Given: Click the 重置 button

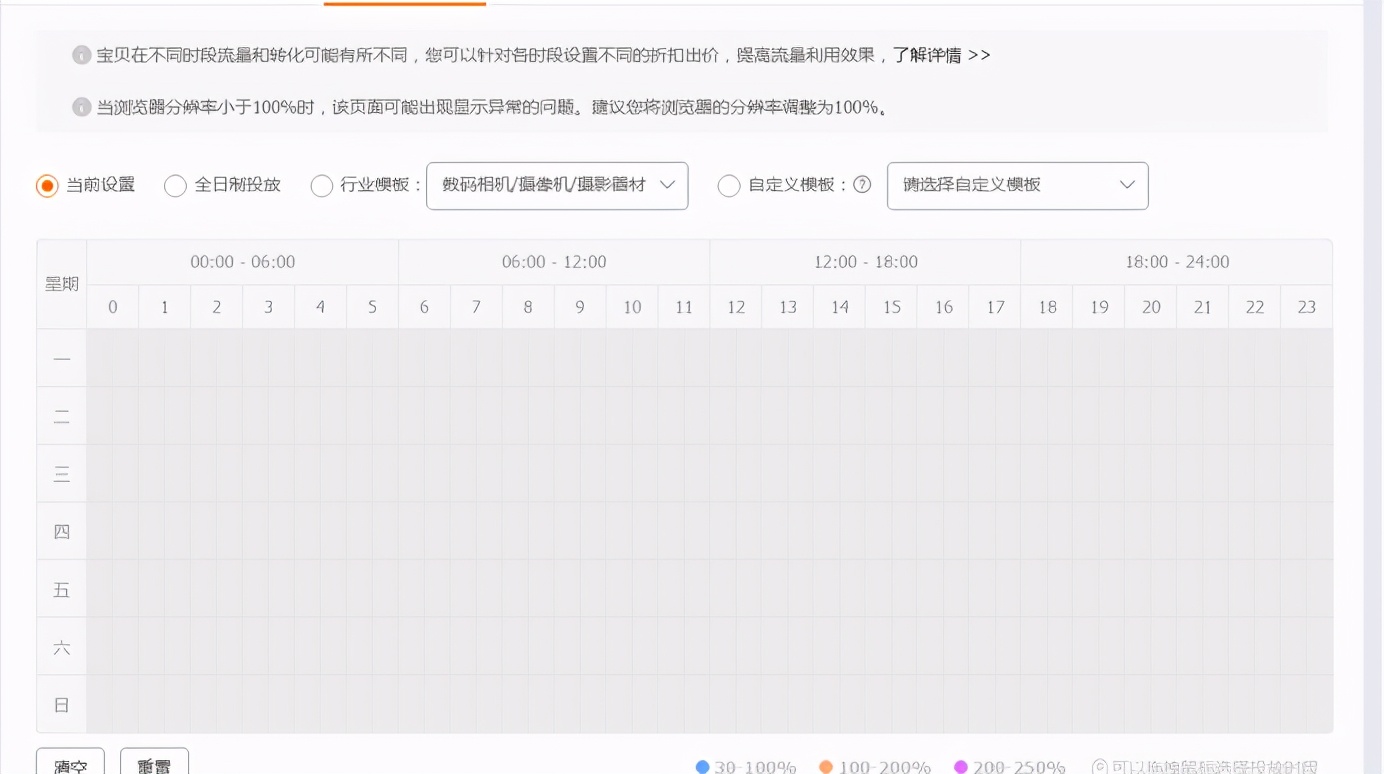Looking at the screenshot, I should [x=154, y=763].
